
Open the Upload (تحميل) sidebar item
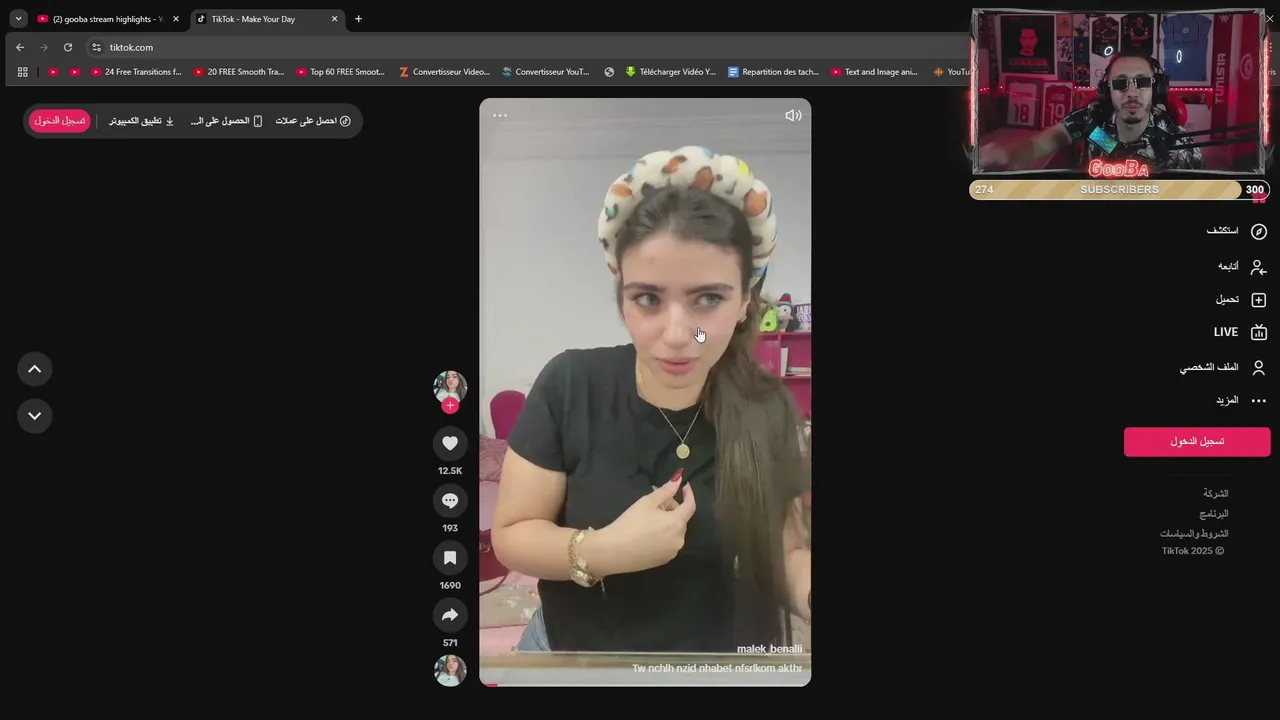pos(1241,299)
